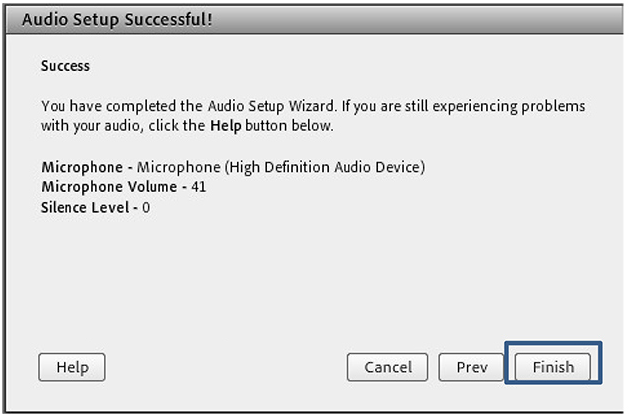The height and width of the screenshot is (417, 630).
Task: Select the 'Success' heading text
Action: click(65, 66)
